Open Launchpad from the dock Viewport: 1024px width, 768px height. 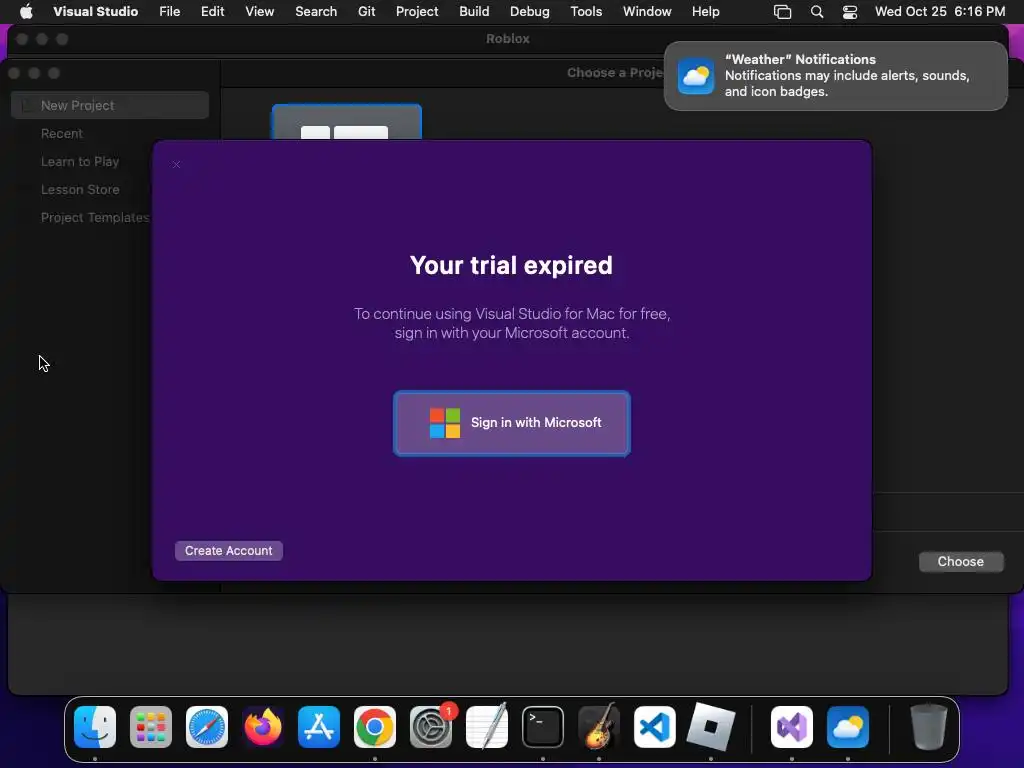point(151,727)
